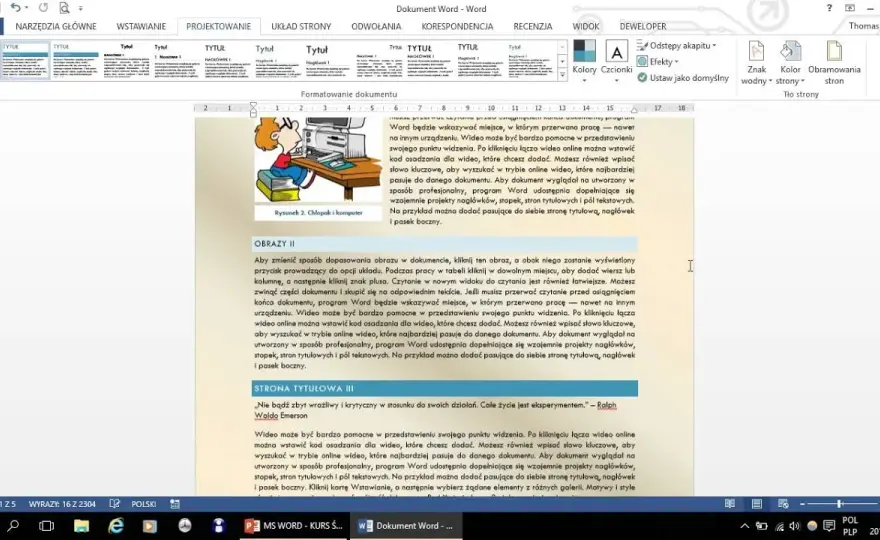Click the Thomas account name
This screenshot has width=880, height=540.
863,26
